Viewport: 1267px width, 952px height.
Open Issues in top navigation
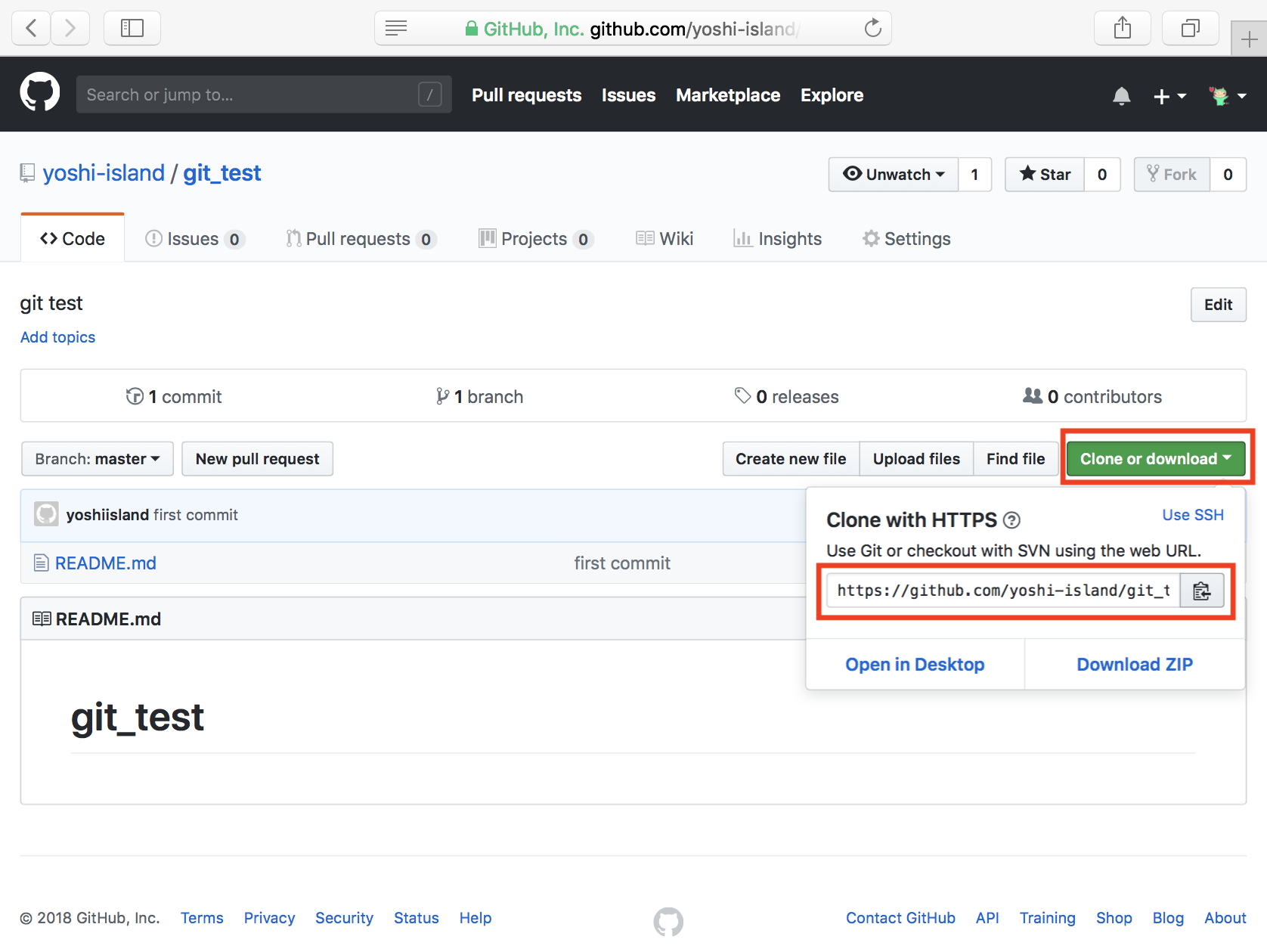(628, 95)
